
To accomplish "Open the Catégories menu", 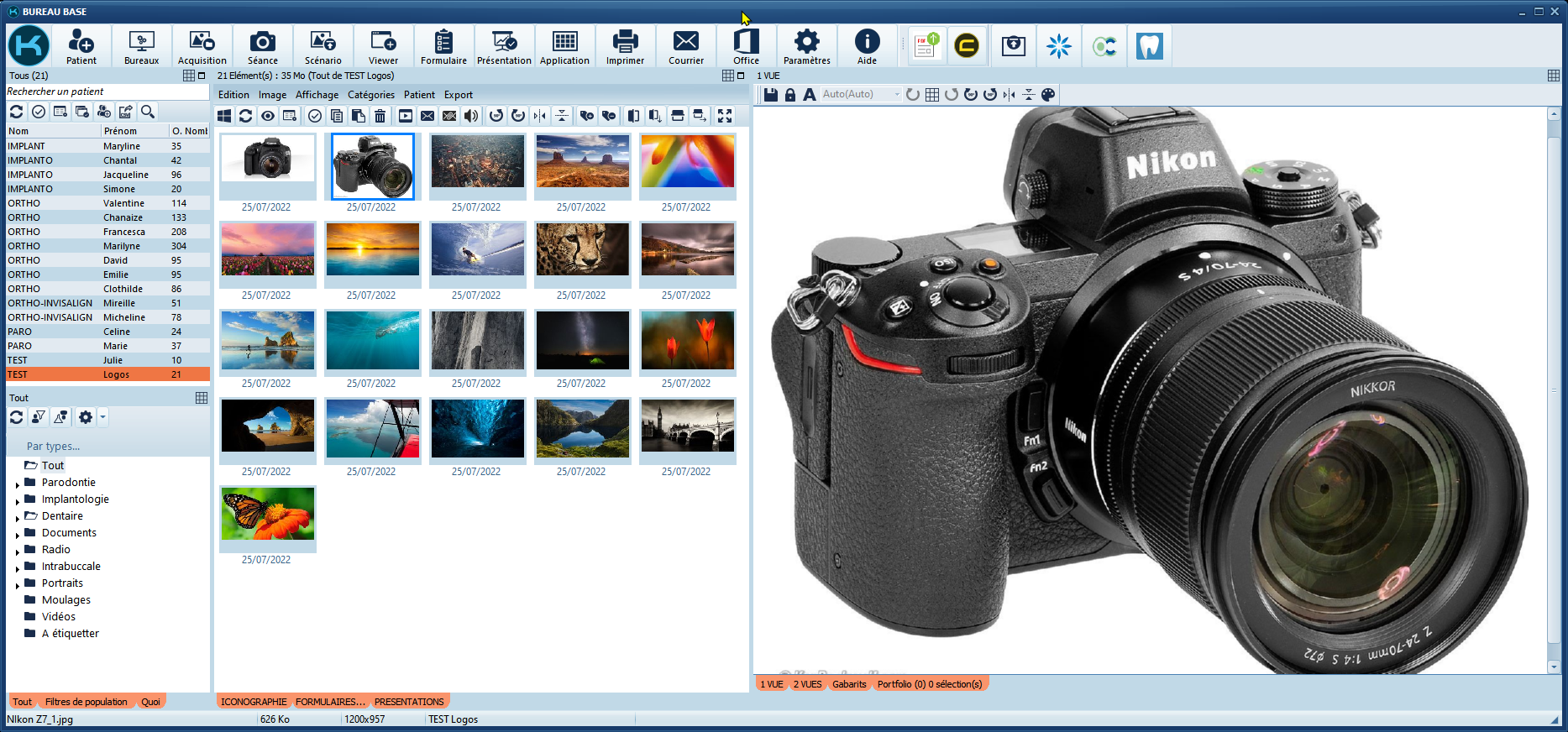I will pos(370,95).
